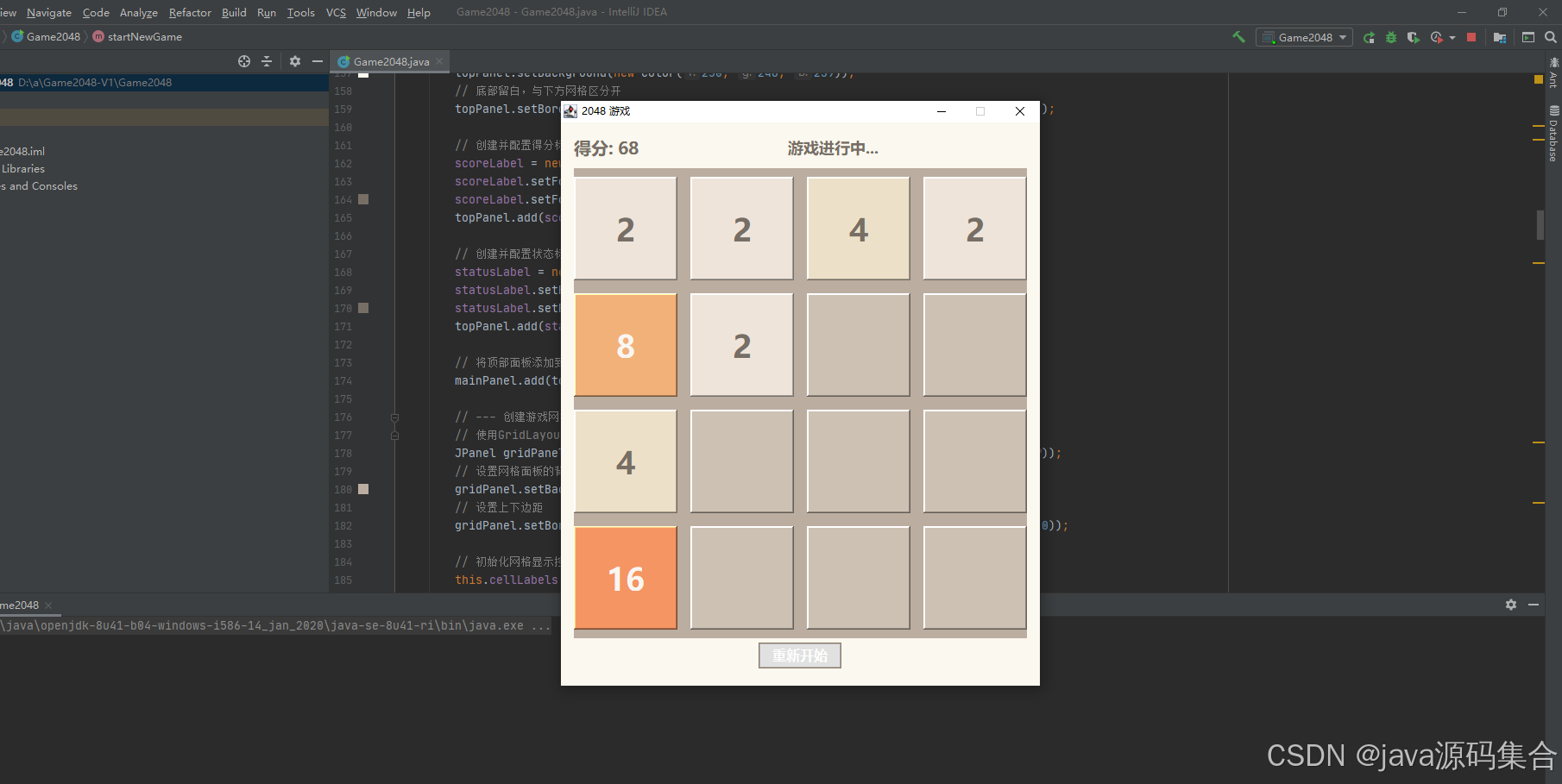Click the 16 tile in the game grid

click(626, 578)
